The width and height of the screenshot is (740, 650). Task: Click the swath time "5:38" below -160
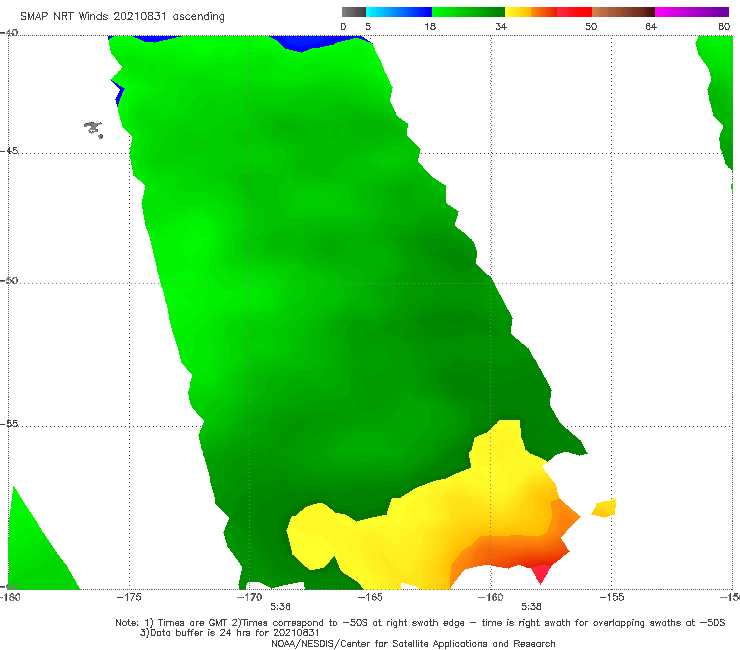(531, 606)
